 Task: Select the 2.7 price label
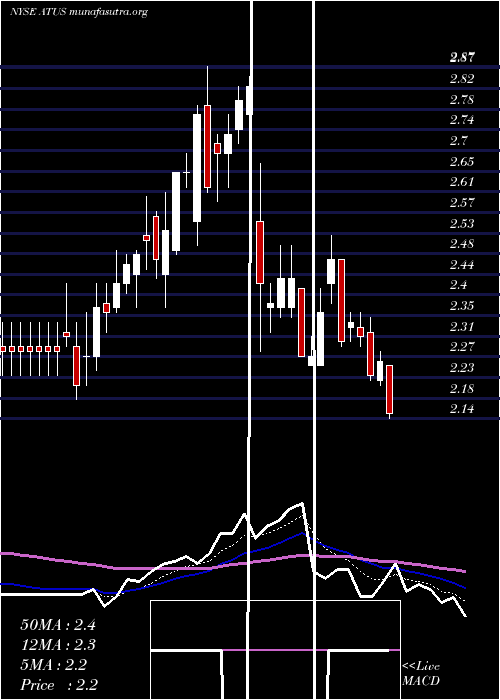pyautogui.click(x=458, y=141)
